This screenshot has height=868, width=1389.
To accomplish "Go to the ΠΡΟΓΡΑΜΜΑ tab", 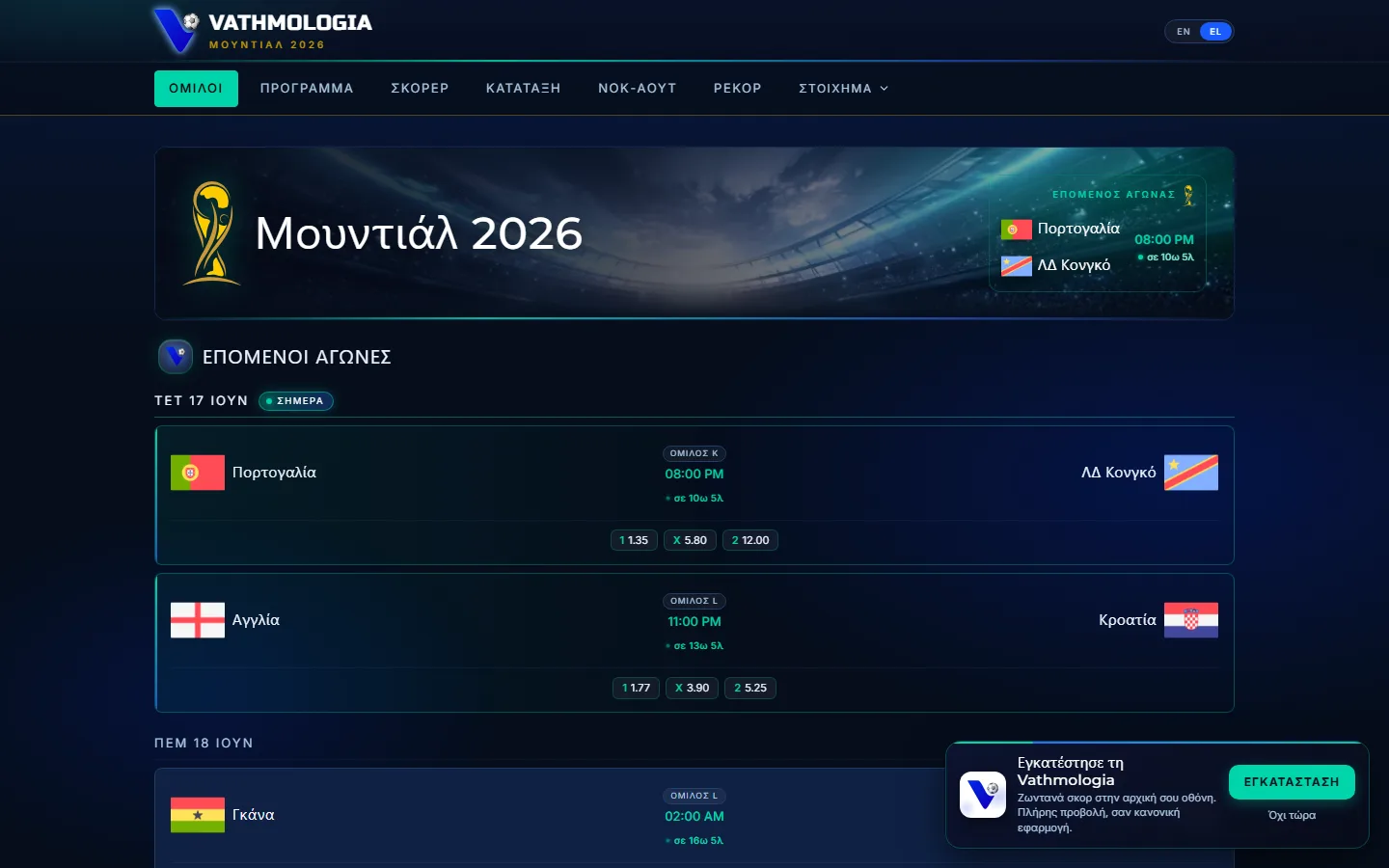I will (307, 89).
